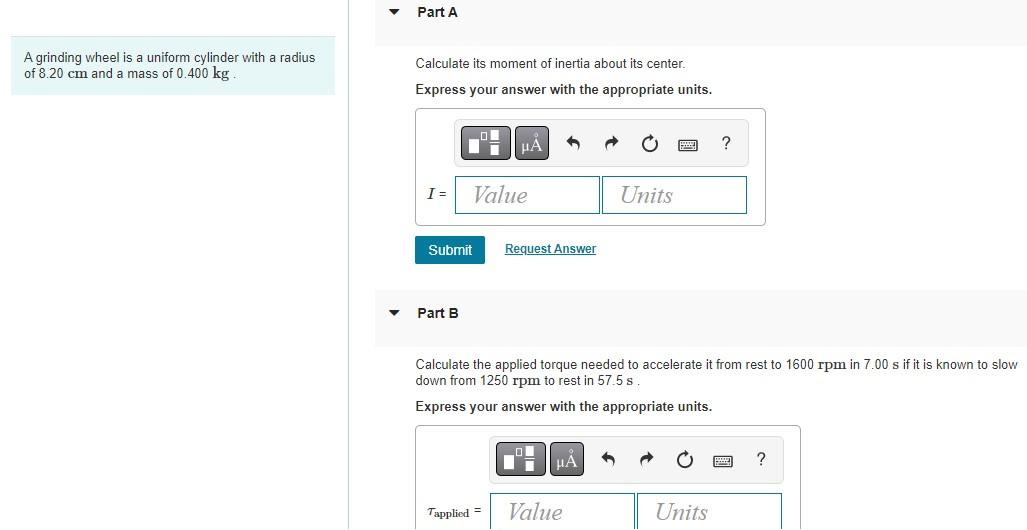Image resolution: width=1027 pixels, height=530 pixels.
Task: Click Request Answer link for Part A
Action: click(x=550, y=249)
